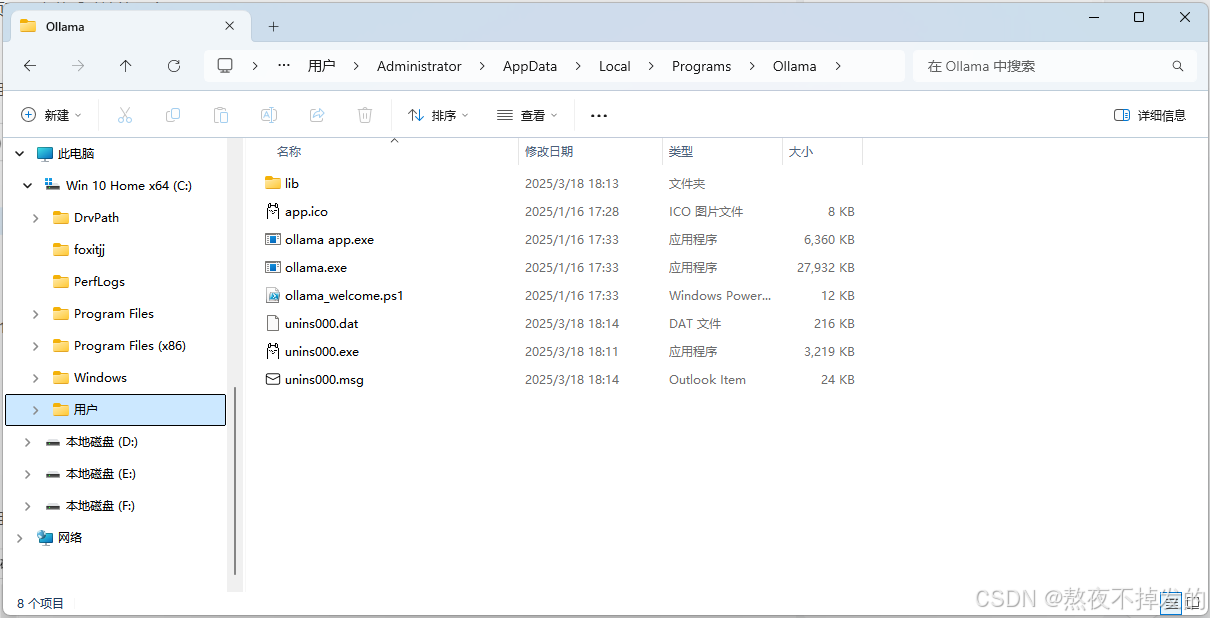Navigate to Programs in breadcrumb
1210x618 pixels.
click(701, 66)
